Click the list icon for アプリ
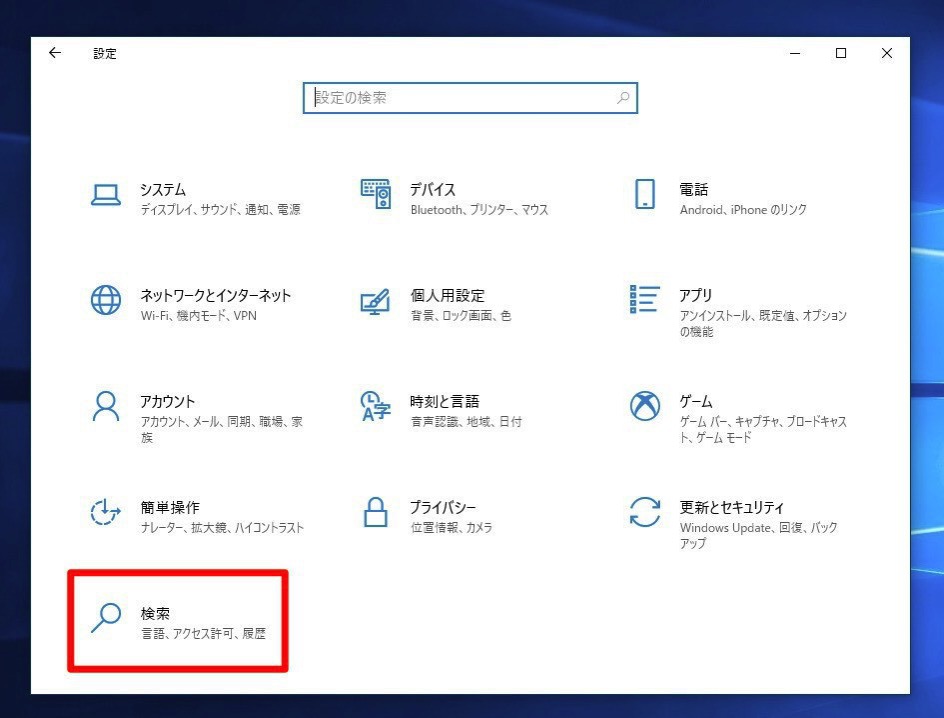 pos(644,299)
